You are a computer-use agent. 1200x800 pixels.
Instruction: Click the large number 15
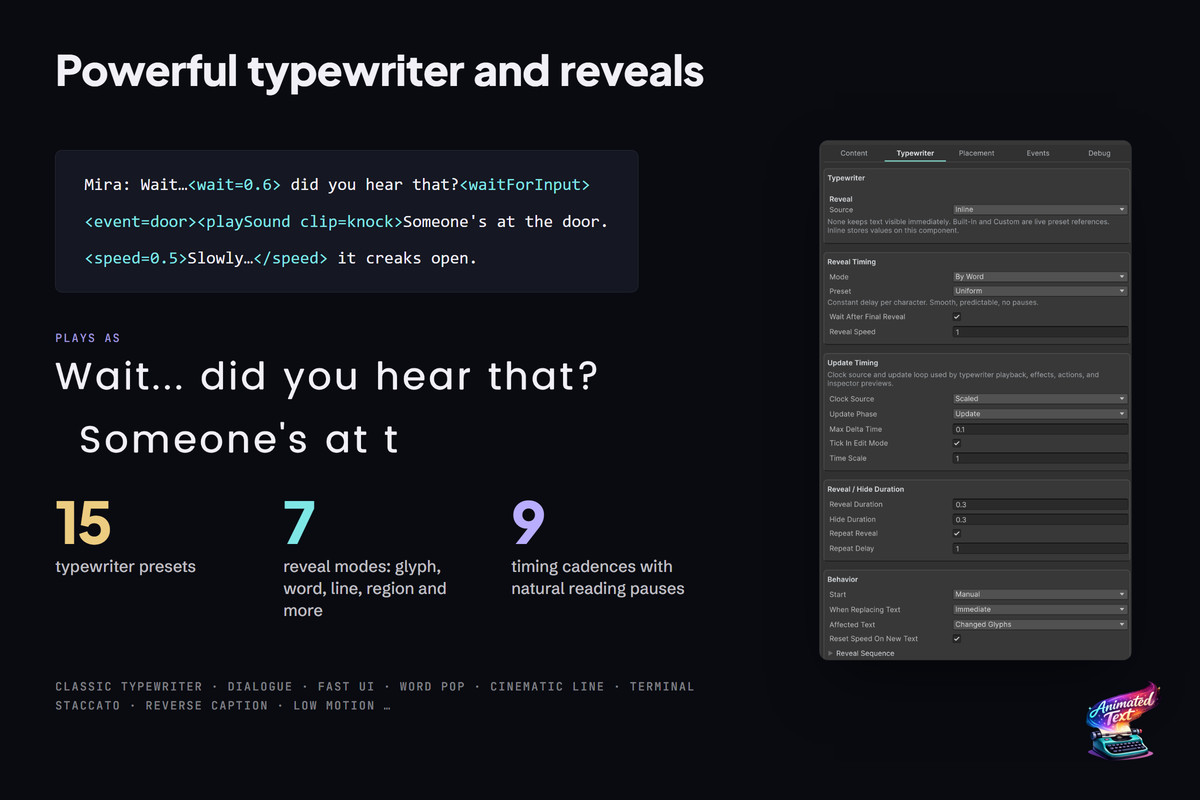(x=83, y=523)
